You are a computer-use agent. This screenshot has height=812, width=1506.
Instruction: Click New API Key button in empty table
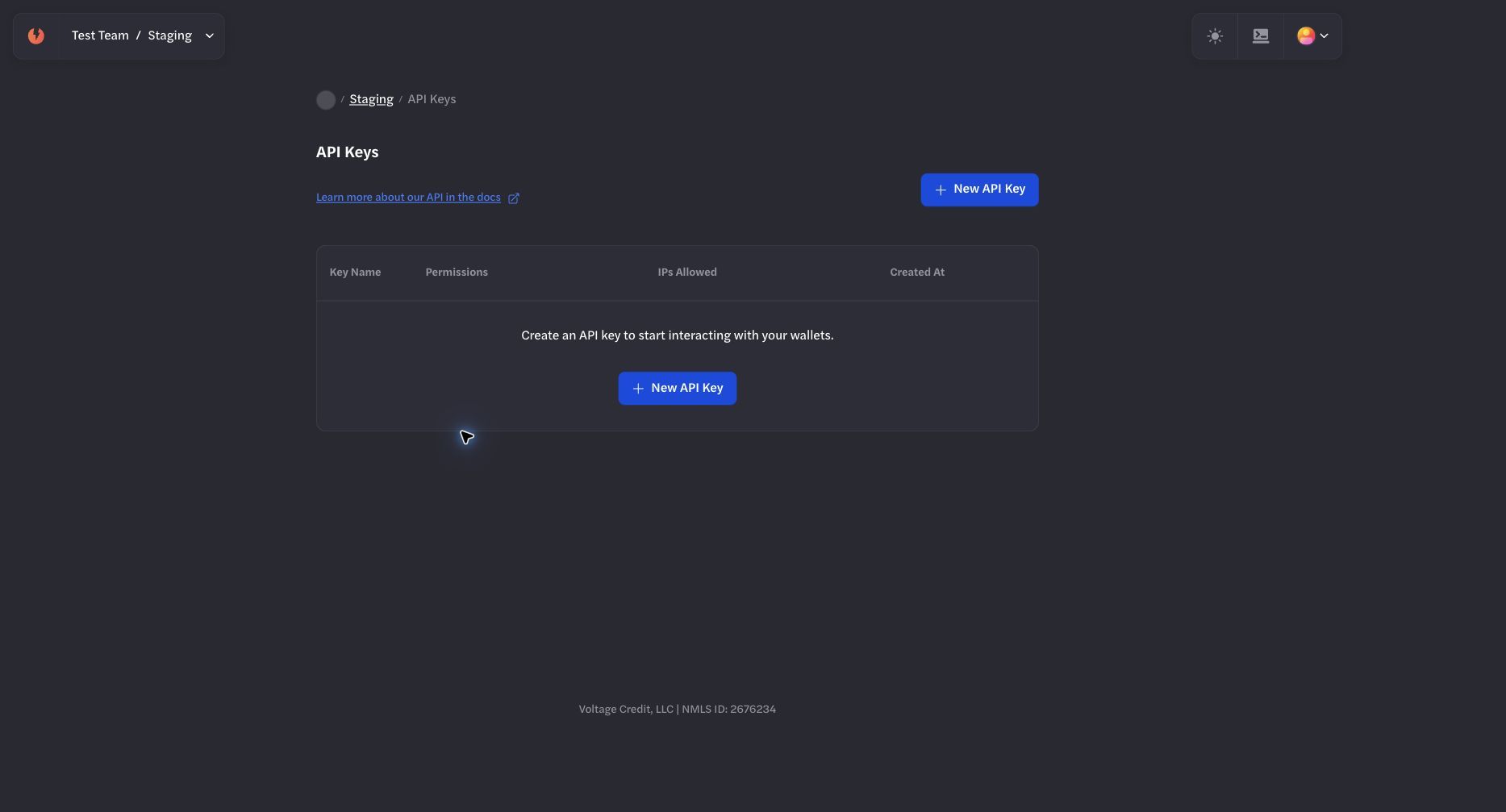pos(677,388)
